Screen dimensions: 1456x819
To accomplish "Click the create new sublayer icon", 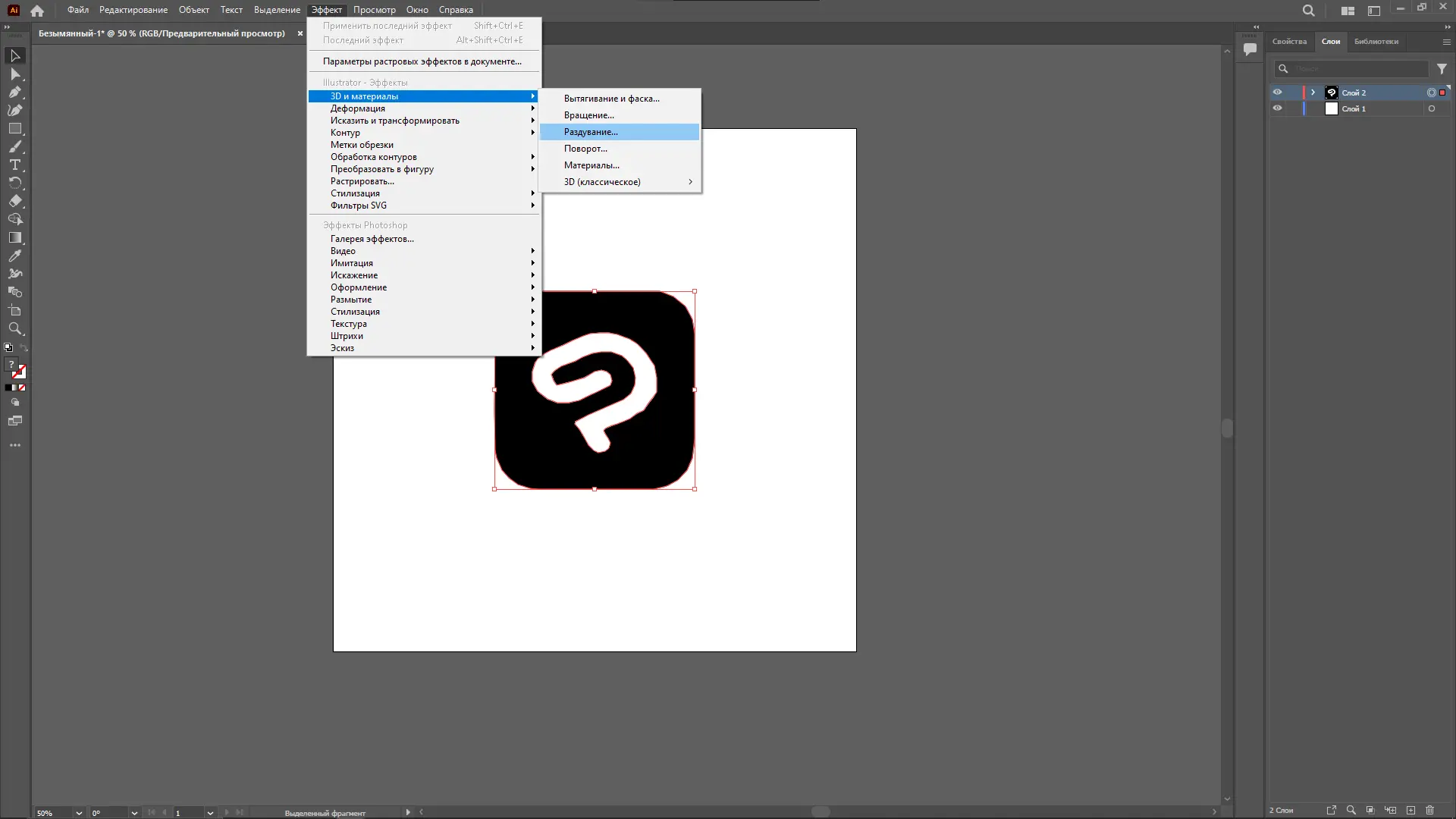I will coord(1390,810).
